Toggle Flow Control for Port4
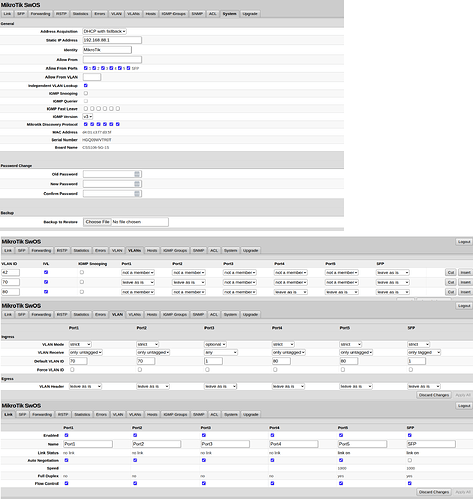 272,483
